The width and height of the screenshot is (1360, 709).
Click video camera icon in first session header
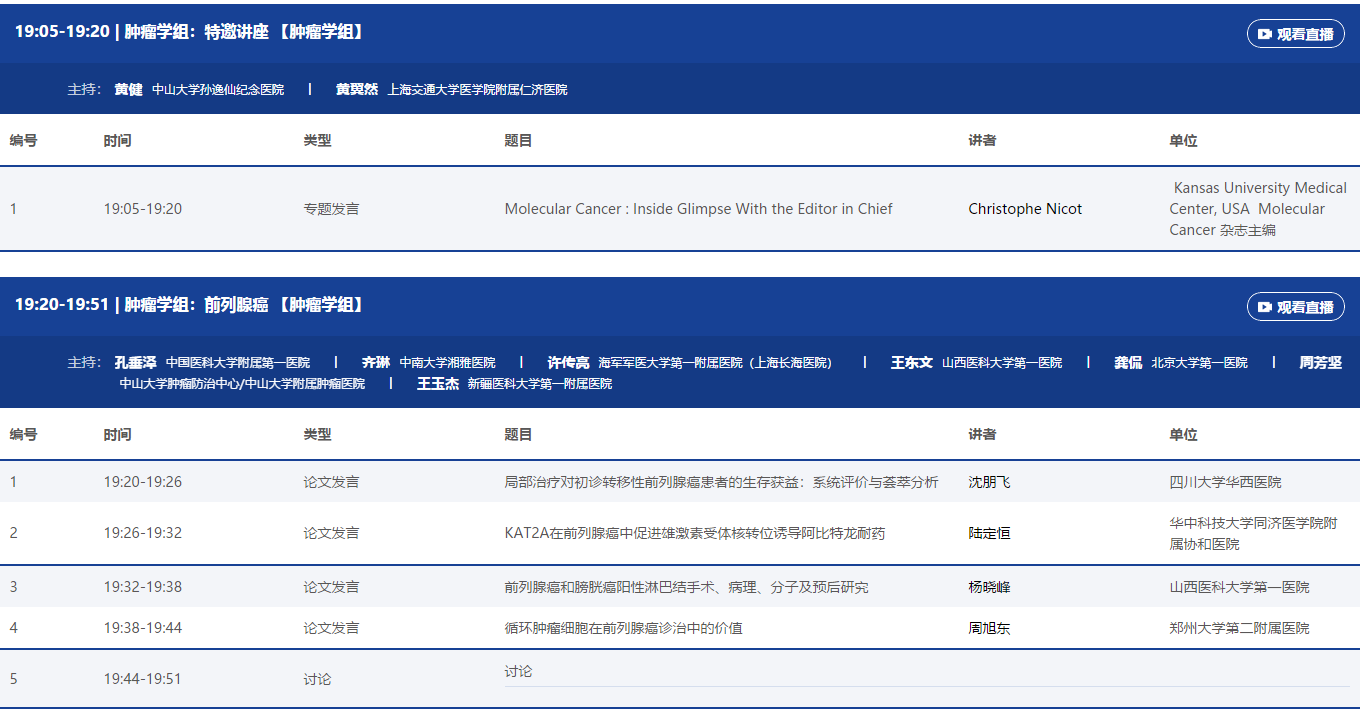coord(1265,34)
